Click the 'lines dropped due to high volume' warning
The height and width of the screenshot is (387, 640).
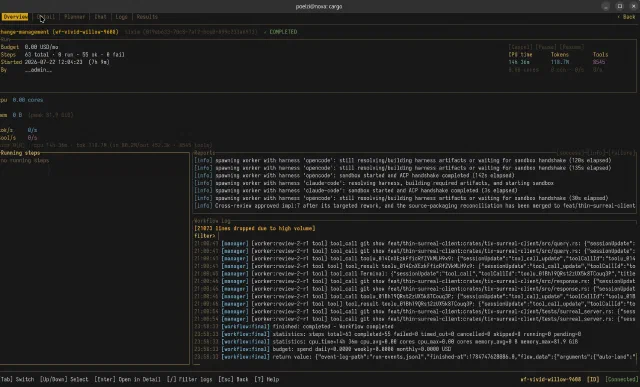click(255, 228)
